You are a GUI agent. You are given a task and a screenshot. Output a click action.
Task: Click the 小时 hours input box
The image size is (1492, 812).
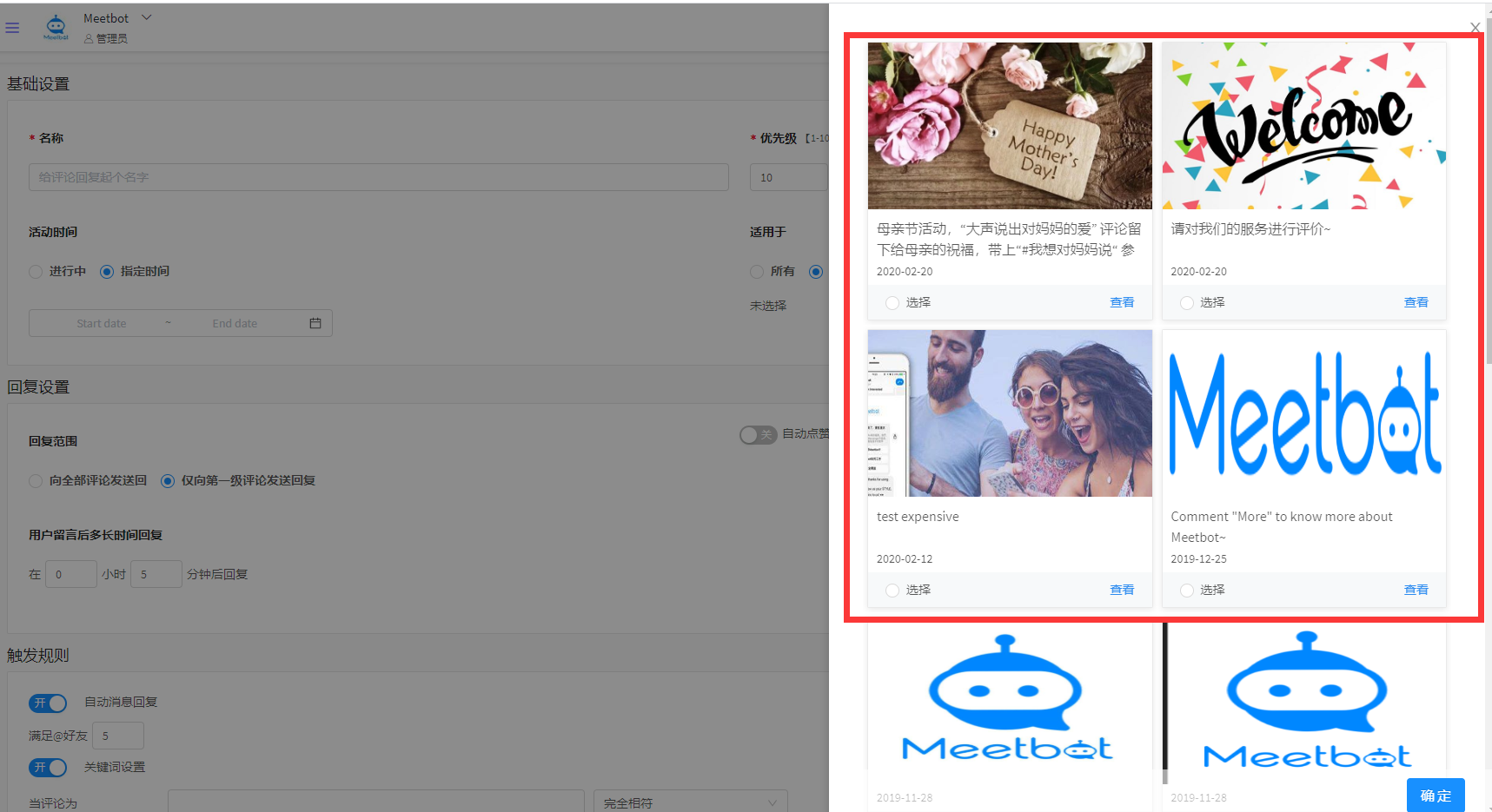pyautogui.click(x=70, y=574)
